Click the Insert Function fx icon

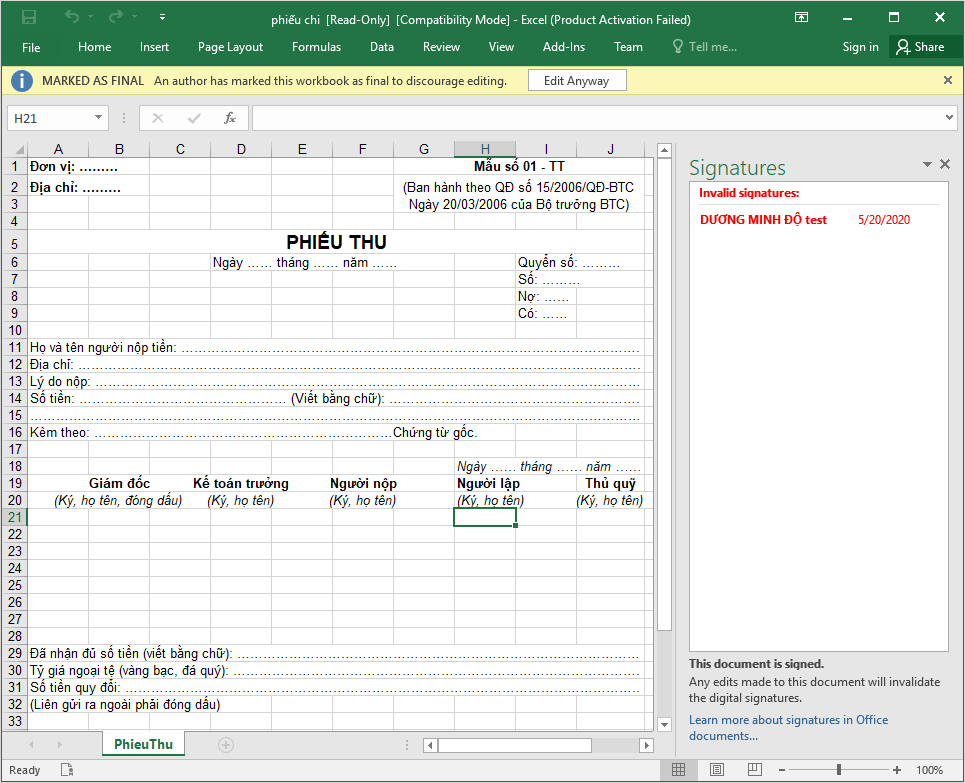coord(229,118)
